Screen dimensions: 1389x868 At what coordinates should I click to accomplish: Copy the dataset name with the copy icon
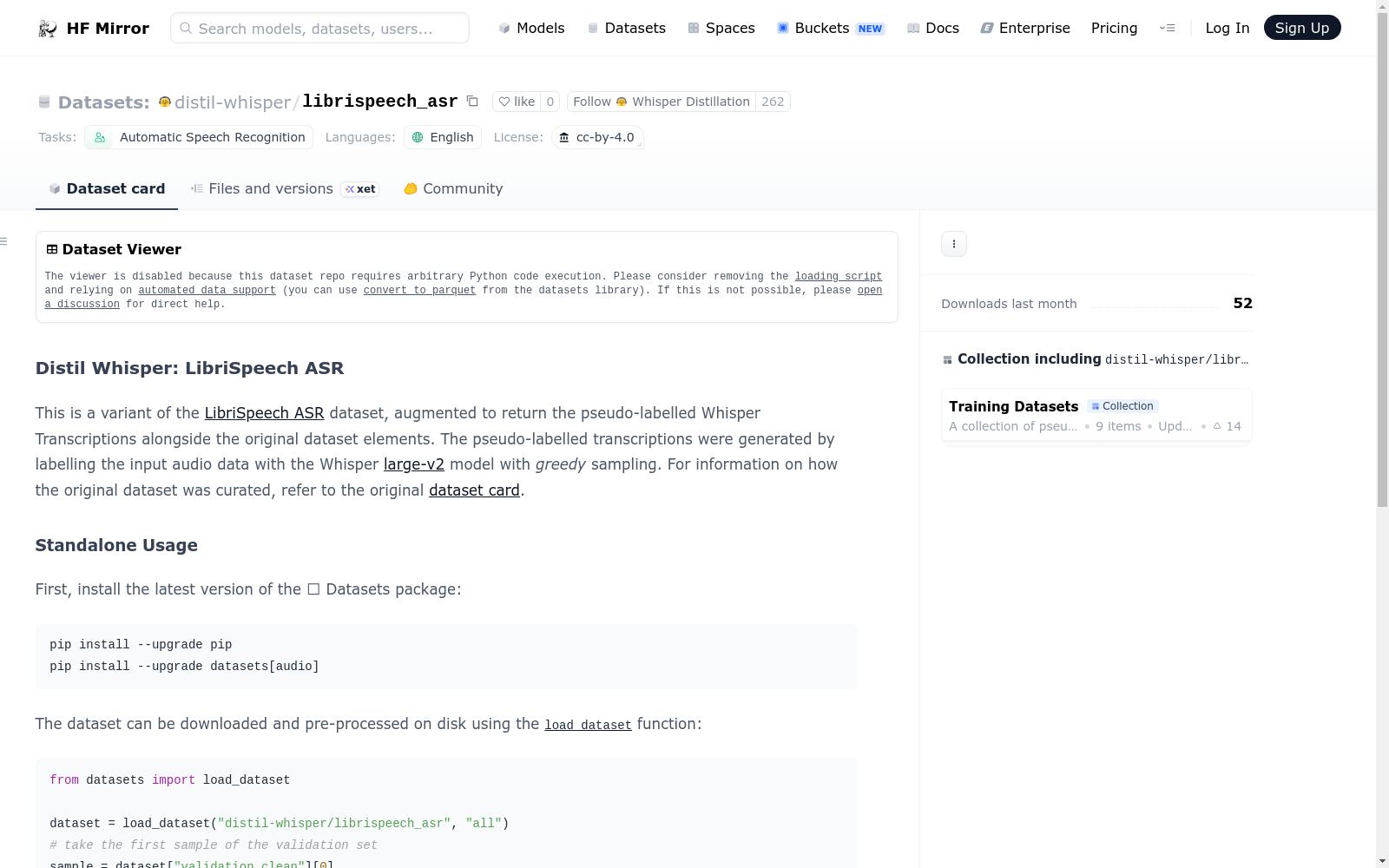[x=472, y=102]
